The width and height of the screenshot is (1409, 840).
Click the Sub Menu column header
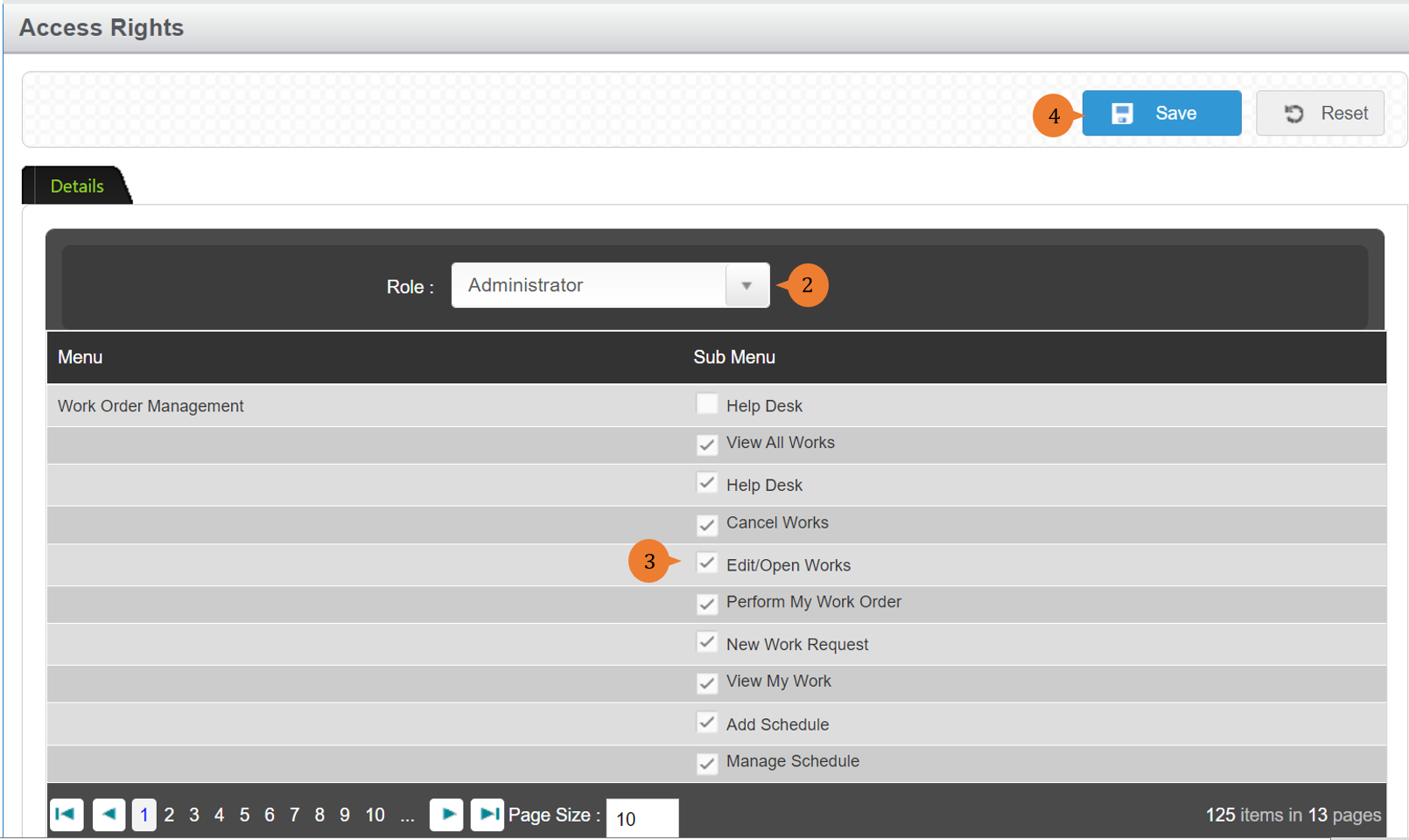point(734,357)
